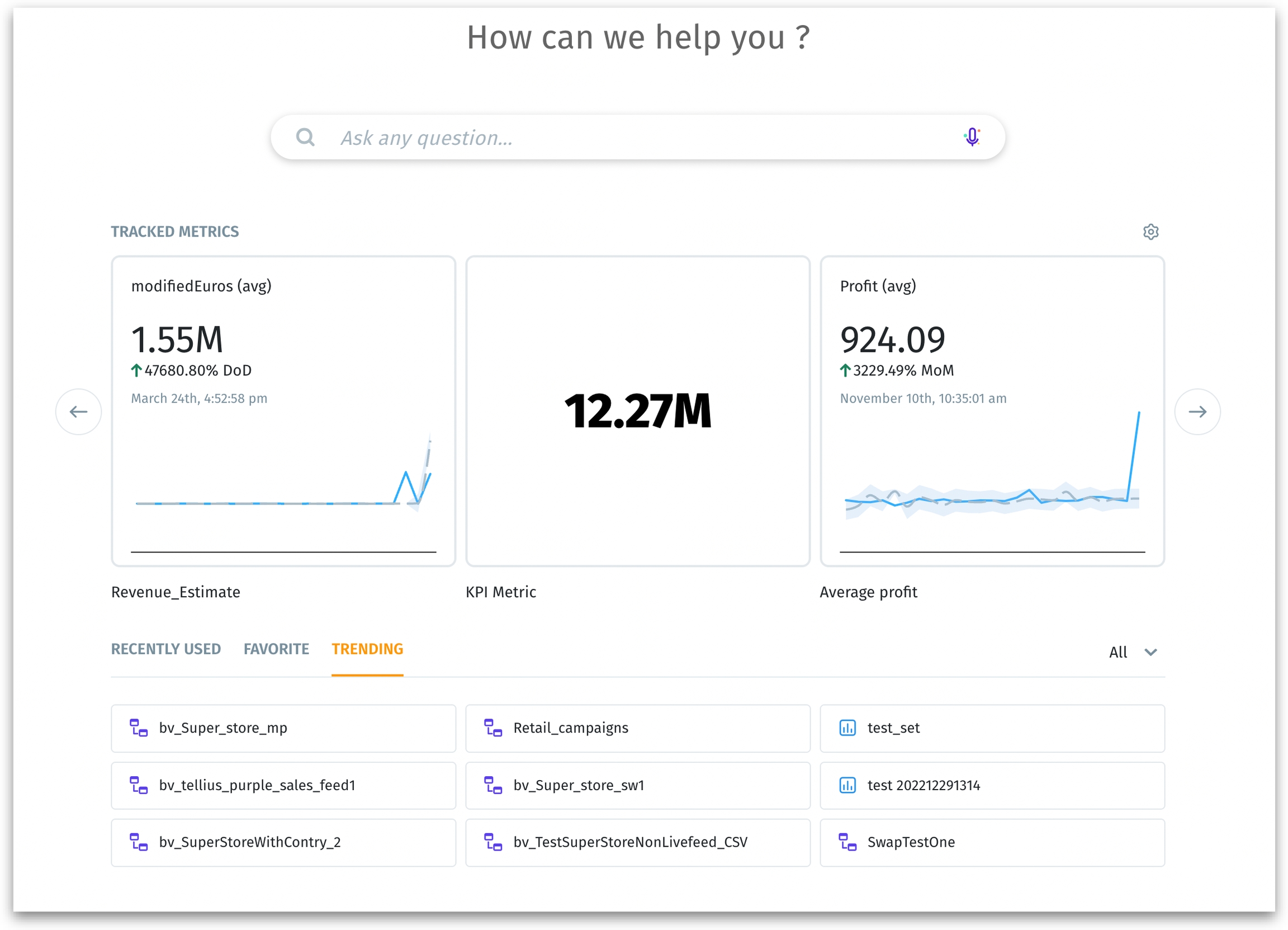Open the KPI Metric 12.27M card
Viewport: 1288px width, 930px height.
tap(637, 410)
